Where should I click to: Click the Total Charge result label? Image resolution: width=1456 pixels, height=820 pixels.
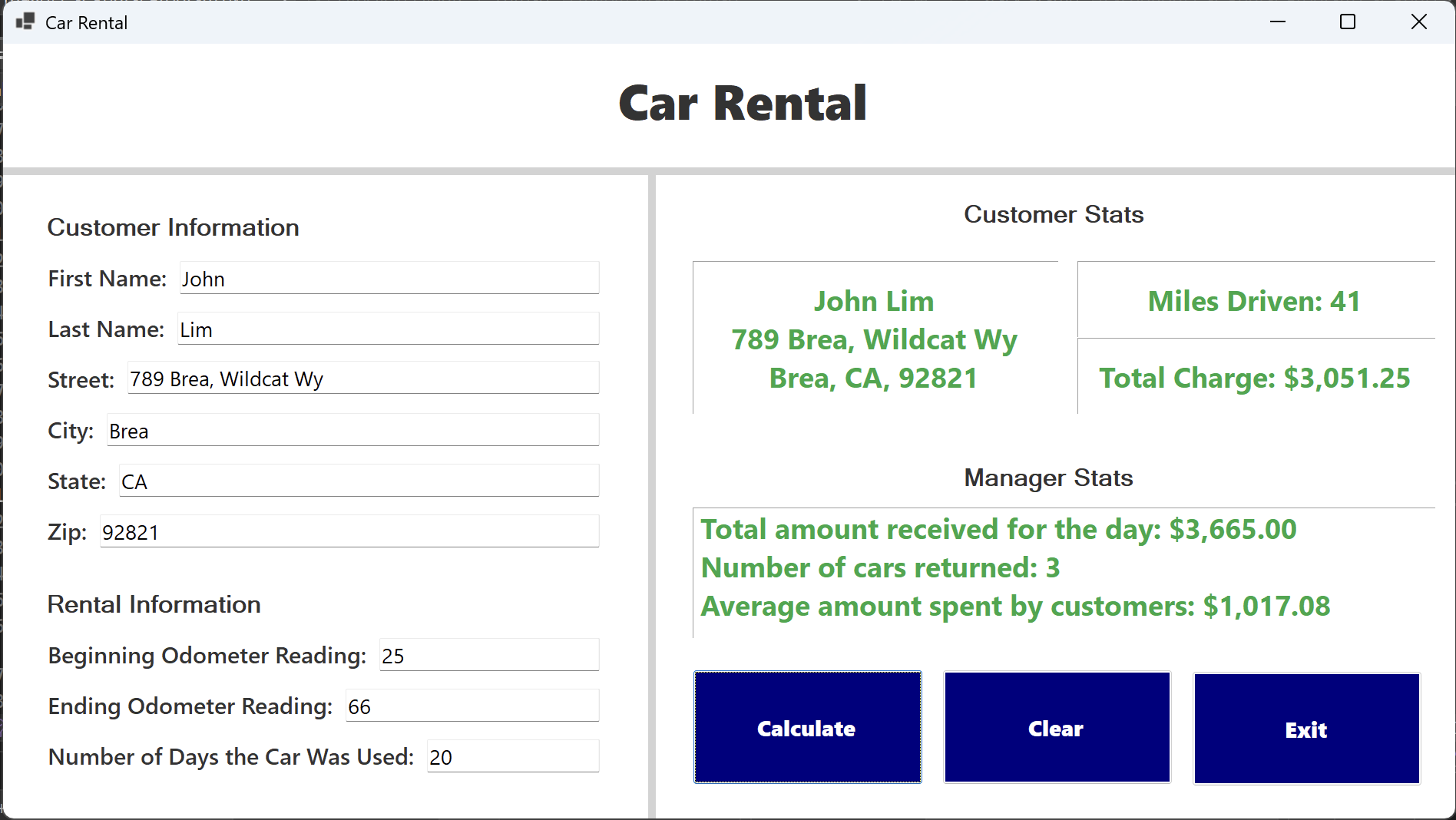1255,378
